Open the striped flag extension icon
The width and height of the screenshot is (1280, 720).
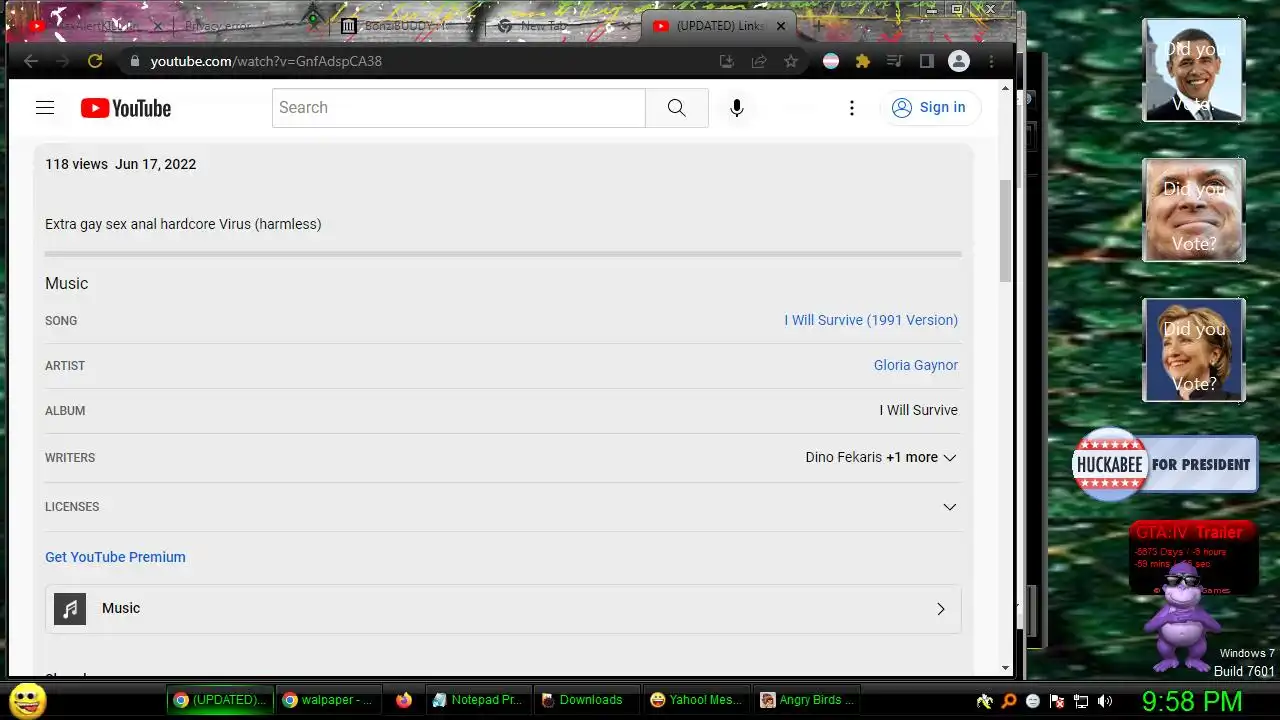831,61
